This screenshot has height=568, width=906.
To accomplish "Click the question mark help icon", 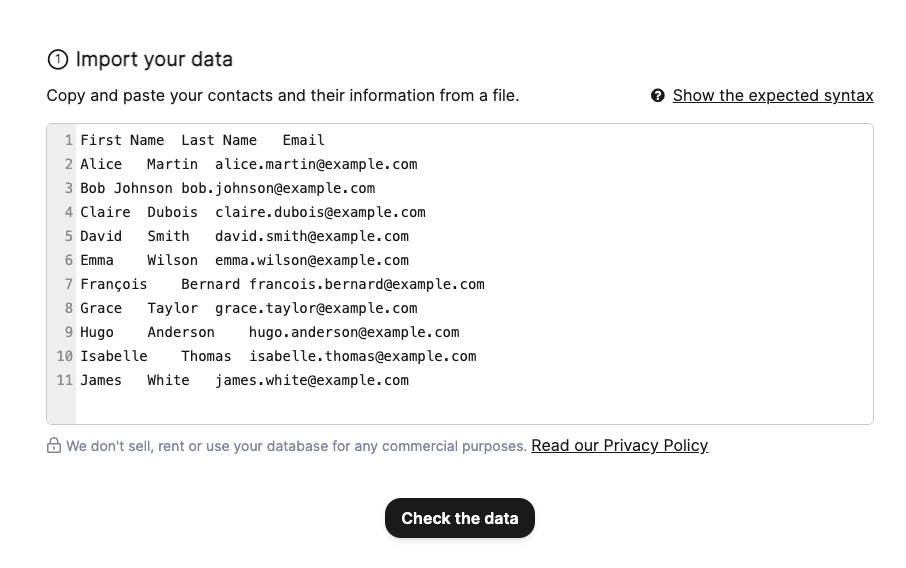I will 658,96.
